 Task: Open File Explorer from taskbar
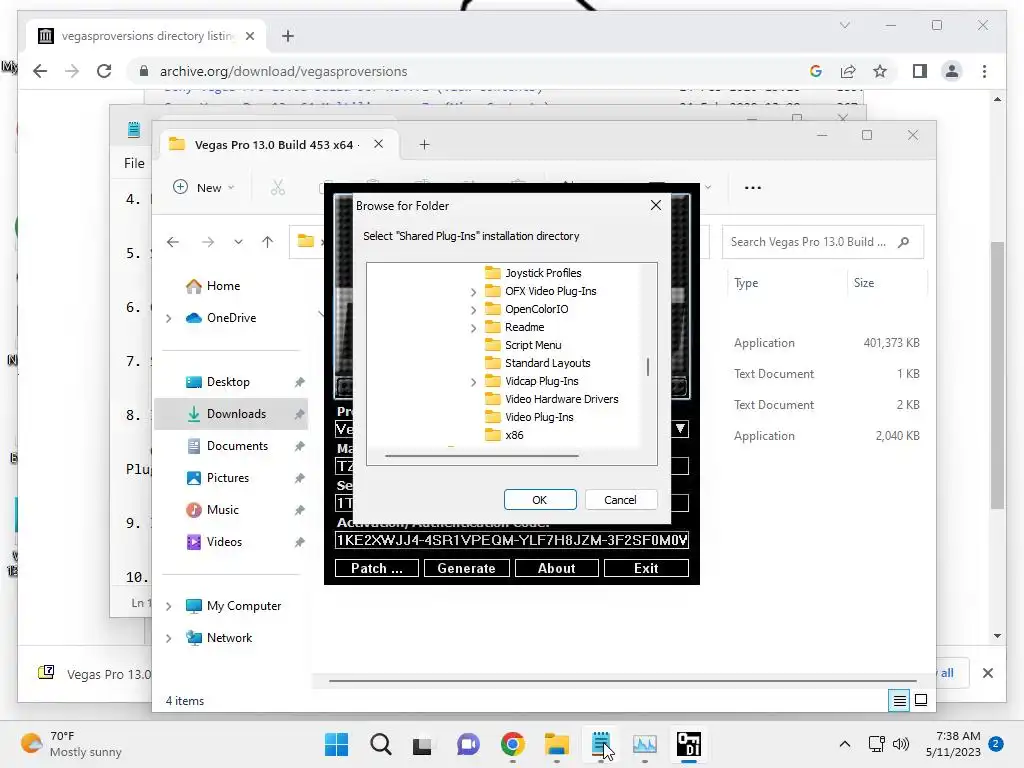tap(556, 744)
